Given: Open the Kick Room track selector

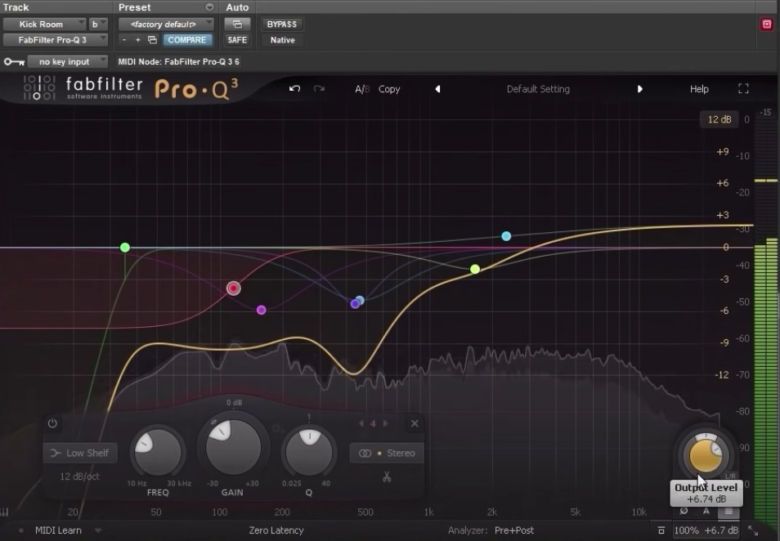Looking at the screenshot, I should point(44,24).
